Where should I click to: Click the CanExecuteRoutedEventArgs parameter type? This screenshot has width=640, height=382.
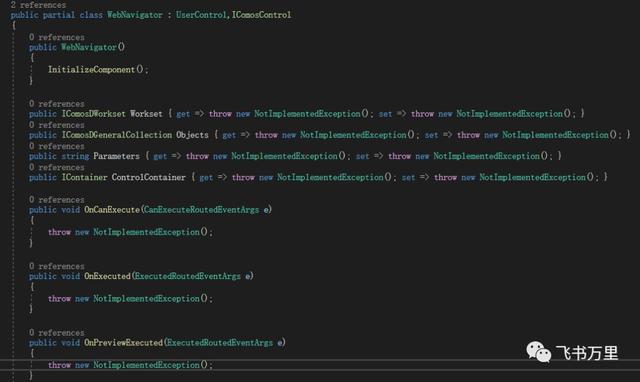coord(201,210)
